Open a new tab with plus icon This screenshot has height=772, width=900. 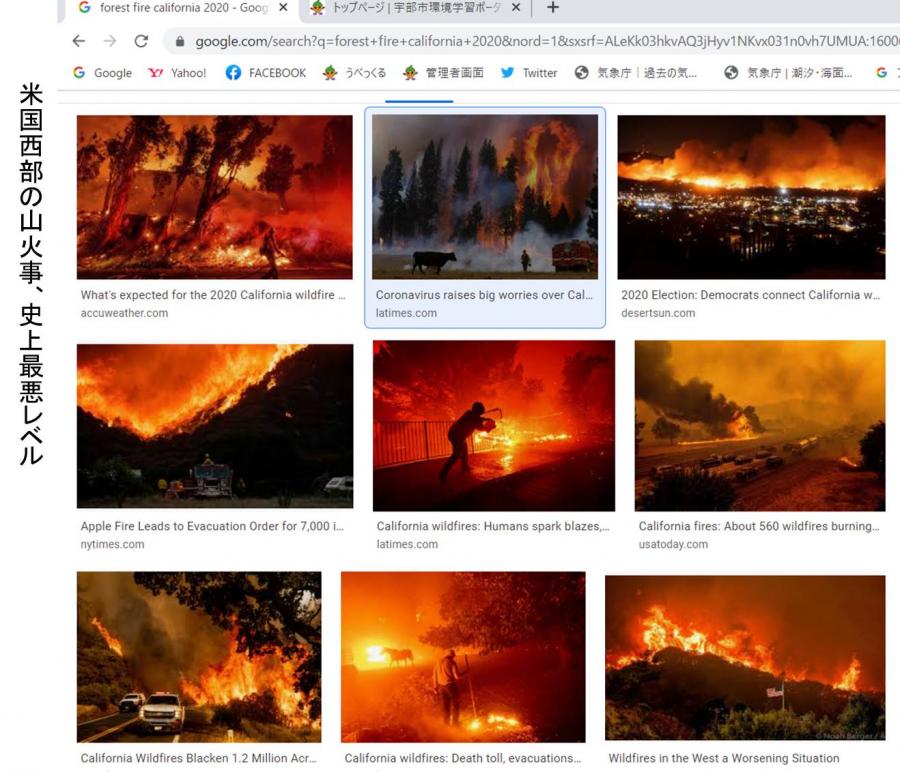tap(553, 7)
